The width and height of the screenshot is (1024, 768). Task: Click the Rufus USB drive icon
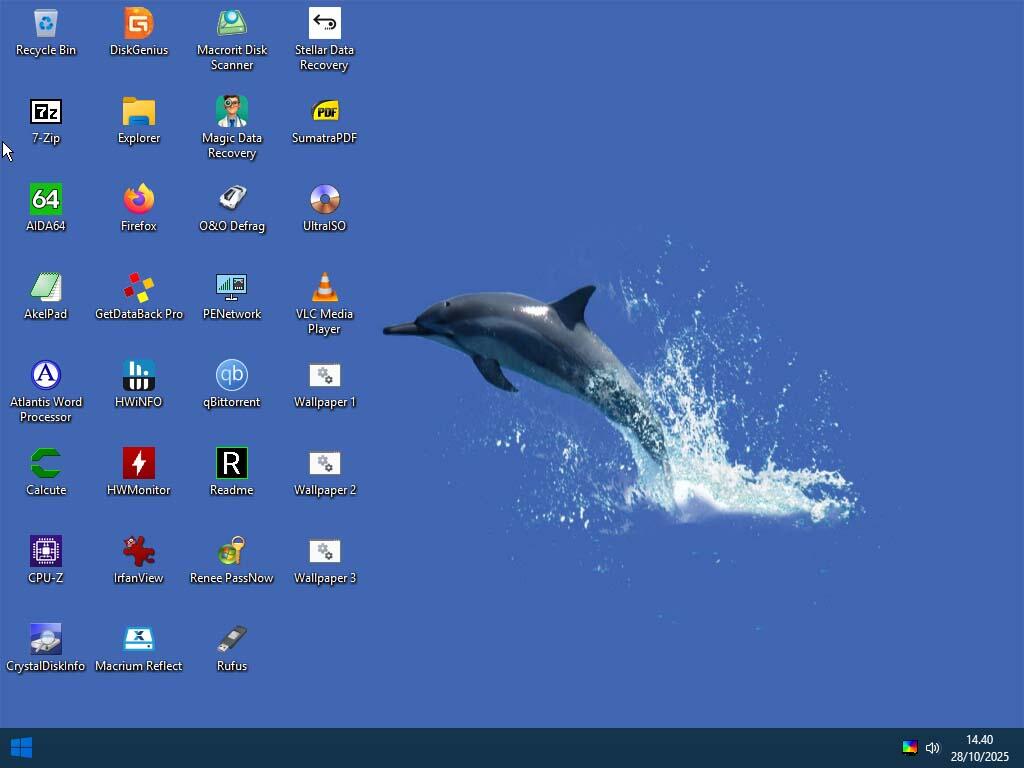point(232,640)
